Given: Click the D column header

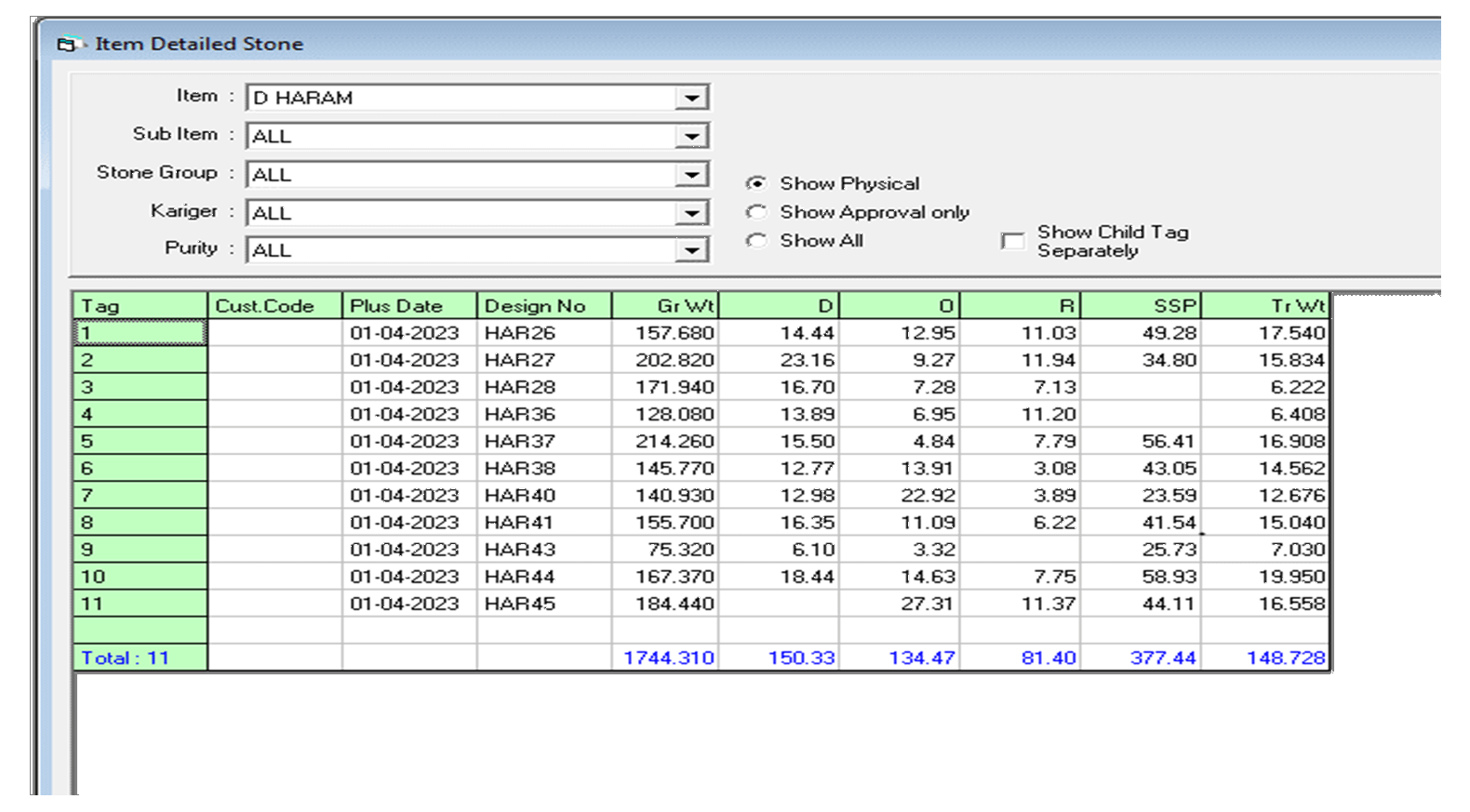Looking at the screenshot, I should click(780, 306).
